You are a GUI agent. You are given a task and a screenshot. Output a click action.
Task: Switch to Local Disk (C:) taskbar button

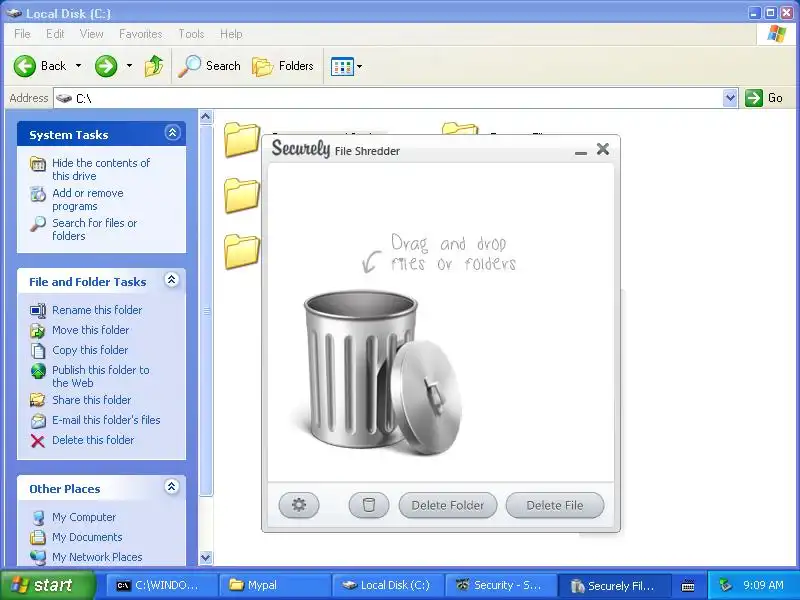pos(387,585)
